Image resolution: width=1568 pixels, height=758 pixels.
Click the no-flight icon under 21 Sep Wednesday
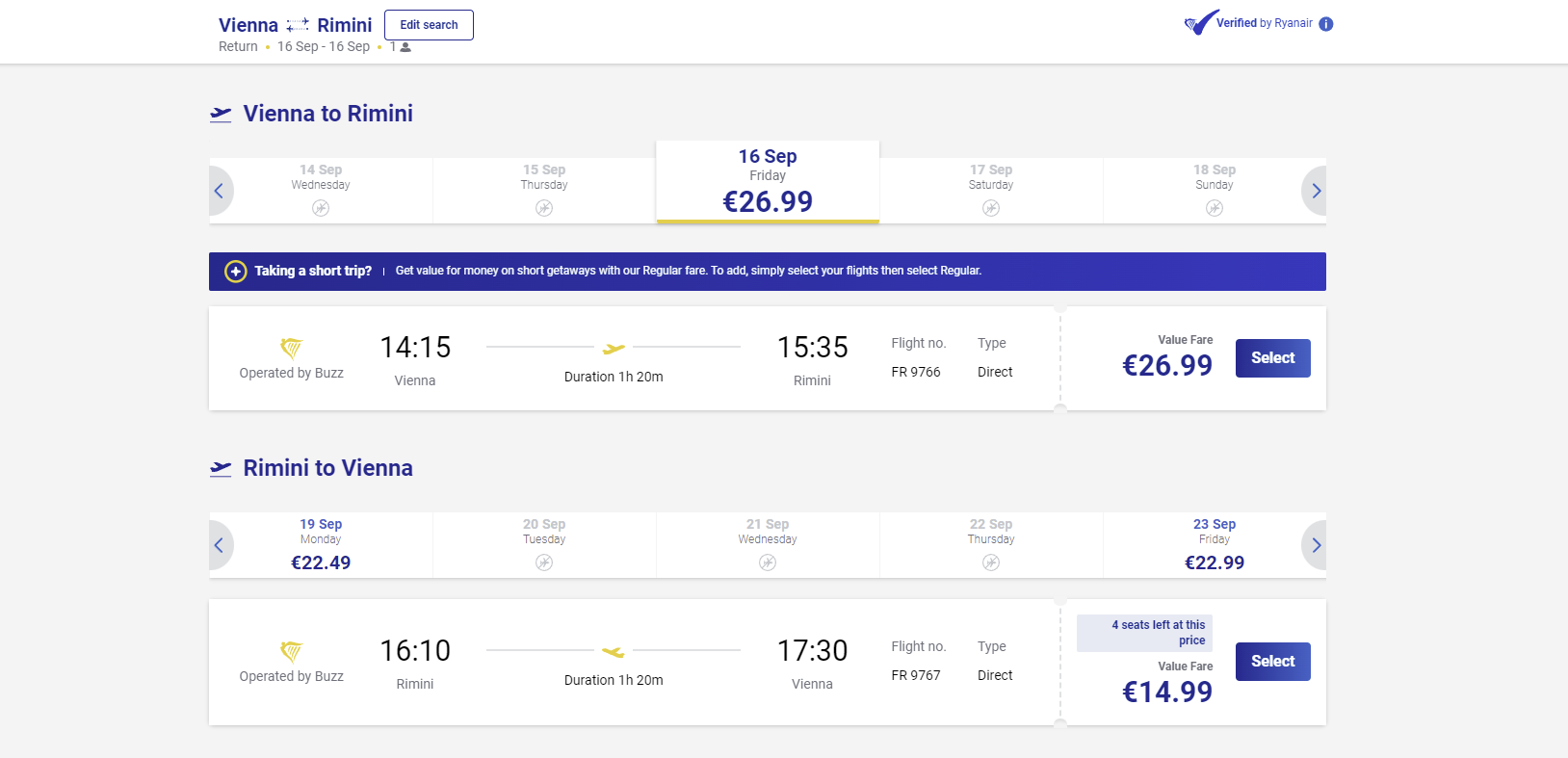click(768, 562)
